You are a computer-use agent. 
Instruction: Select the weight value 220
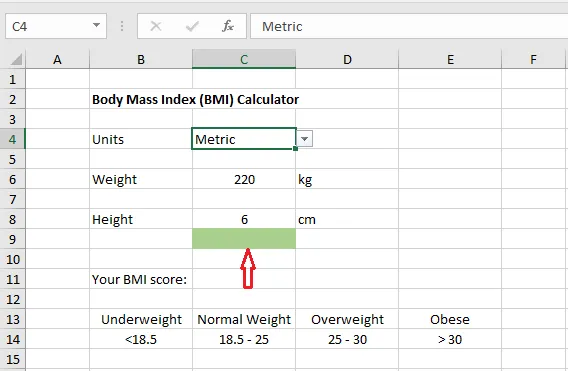[x=244, y=179]
